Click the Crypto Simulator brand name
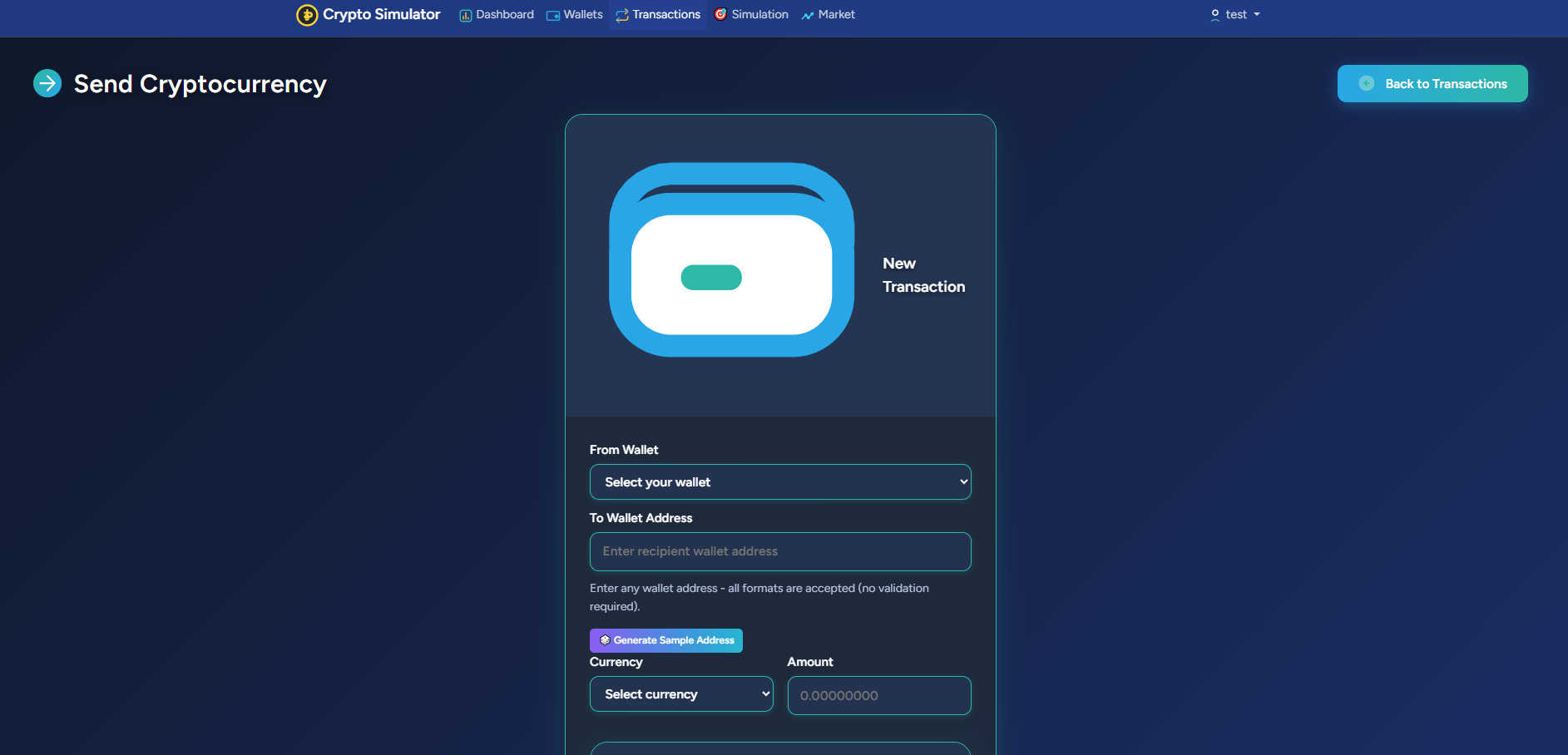Viewport: 1568px width, 755px height. [x=381, y=15]
